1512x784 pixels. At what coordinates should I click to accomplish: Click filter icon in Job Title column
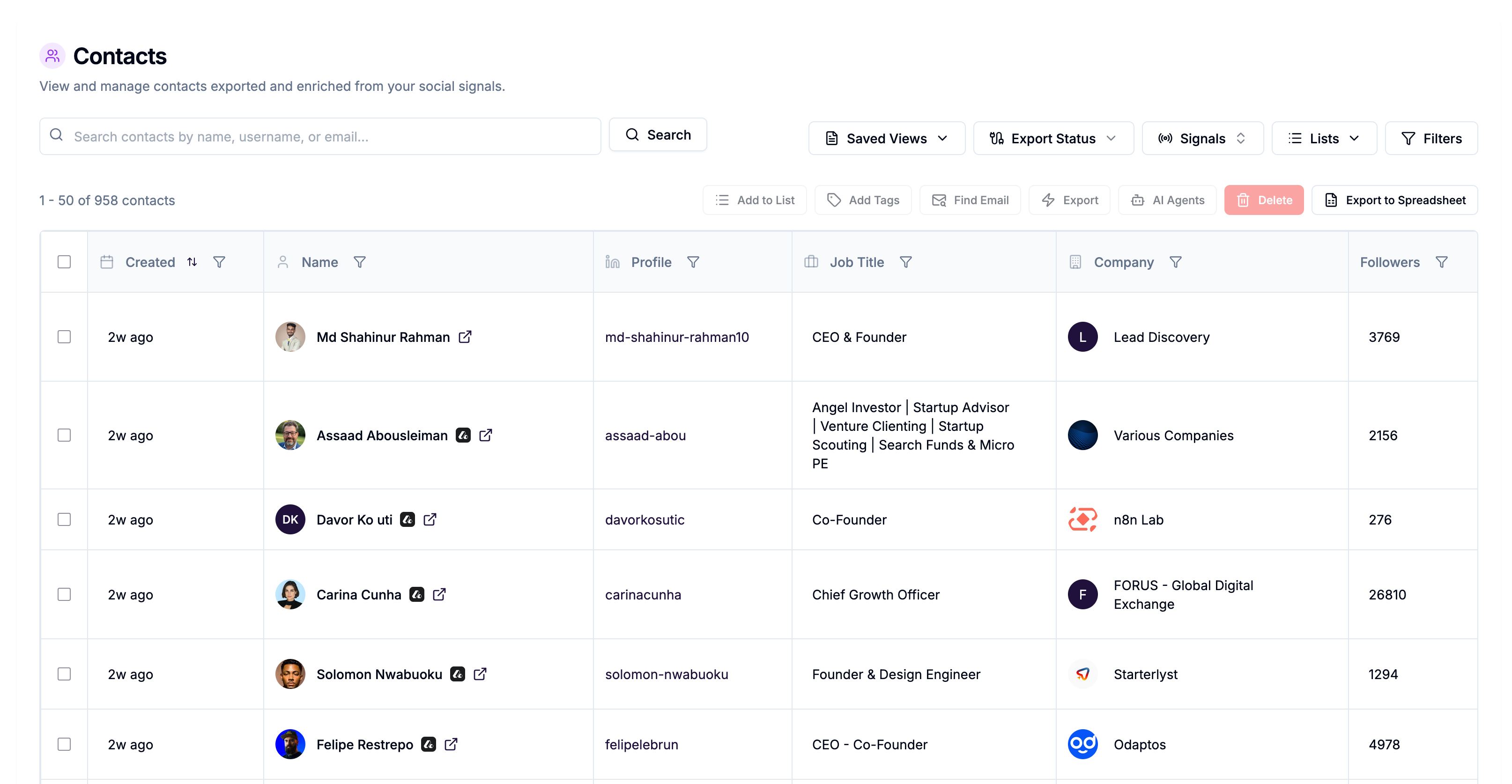906,262
